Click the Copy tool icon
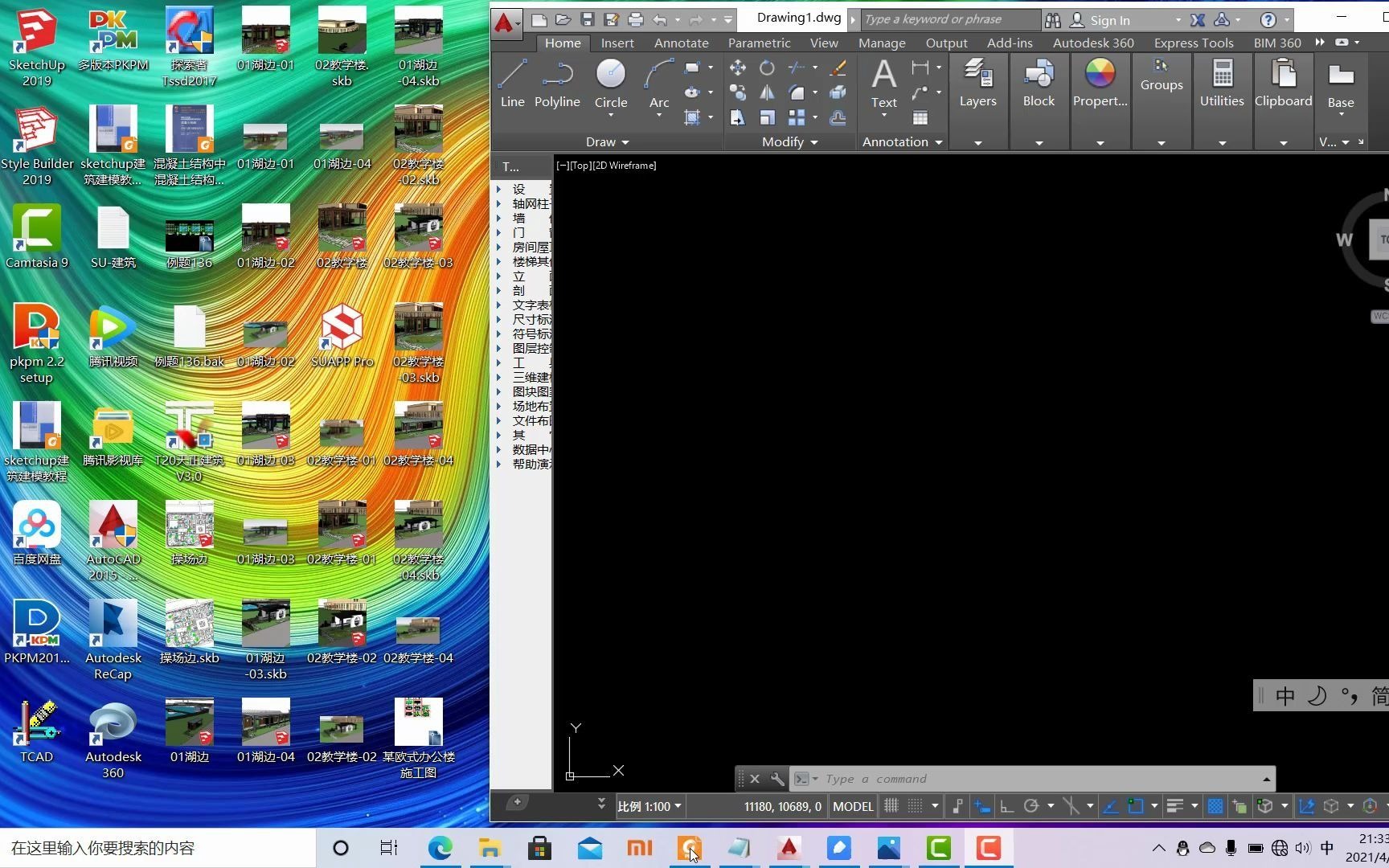This screenshot has height=868, width=1389. pos(737,93)
